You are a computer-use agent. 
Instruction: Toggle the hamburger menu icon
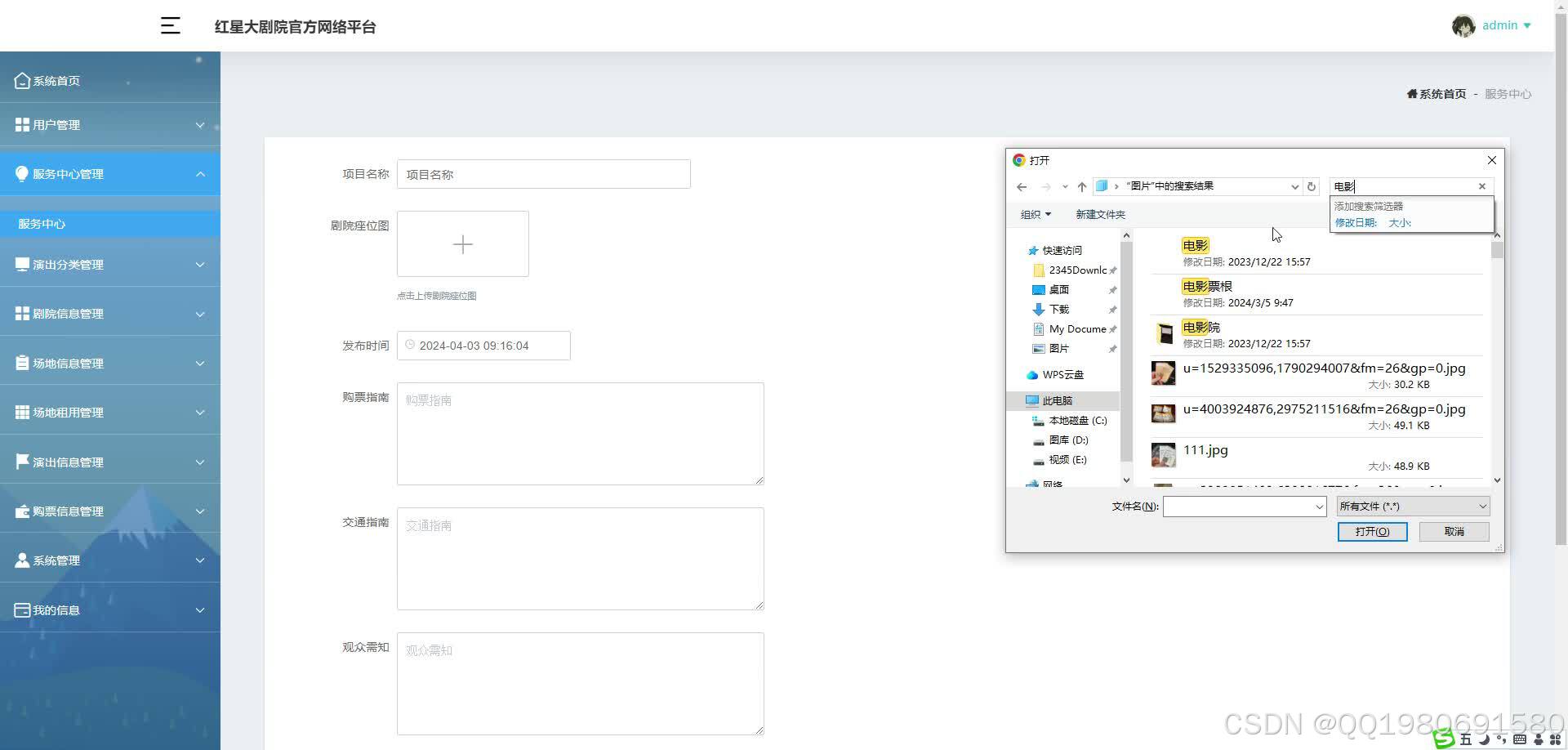(170, 26)
